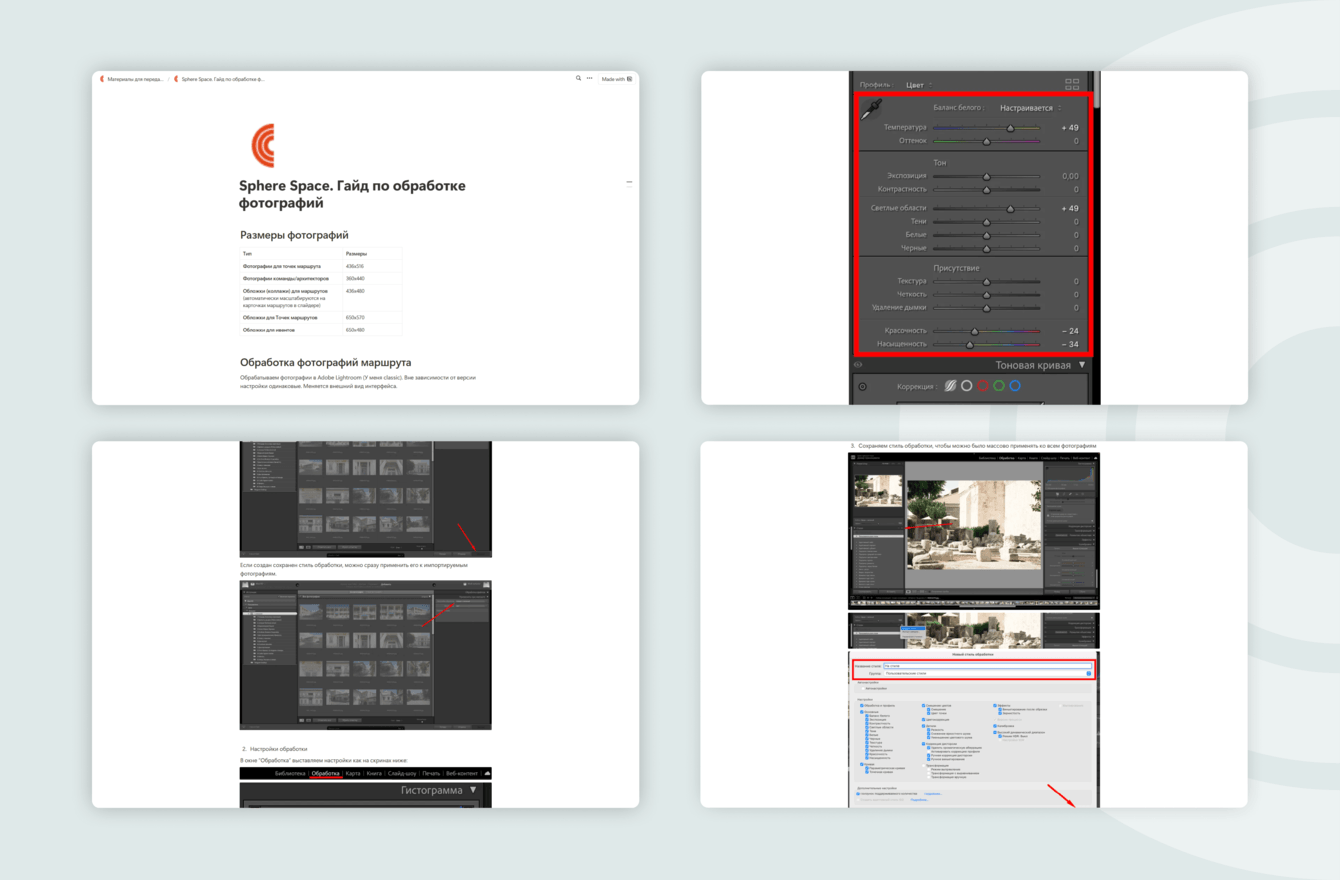The height and width of the screenshot is (880, 1340).
Task: Select the parametric curve icon next to Коррекция
Action: coord(950,386)
